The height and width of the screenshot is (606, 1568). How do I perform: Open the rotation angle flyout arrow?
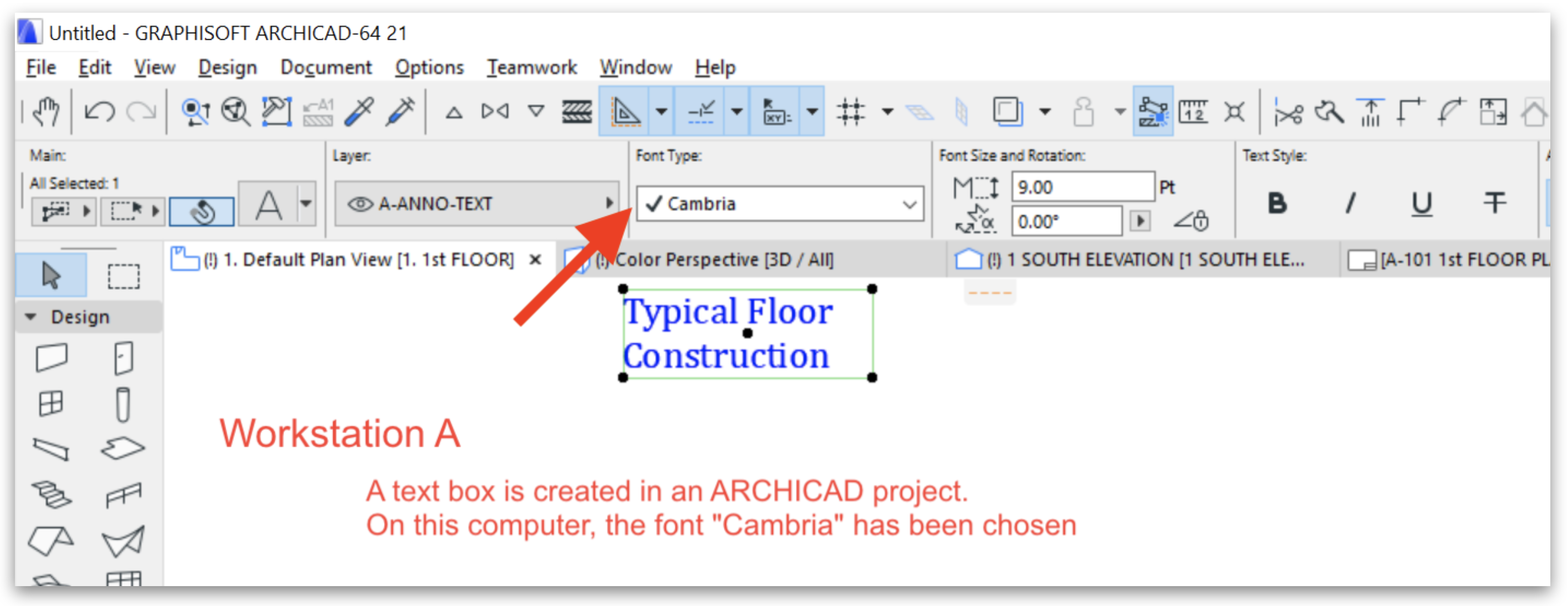[1140, 220]
